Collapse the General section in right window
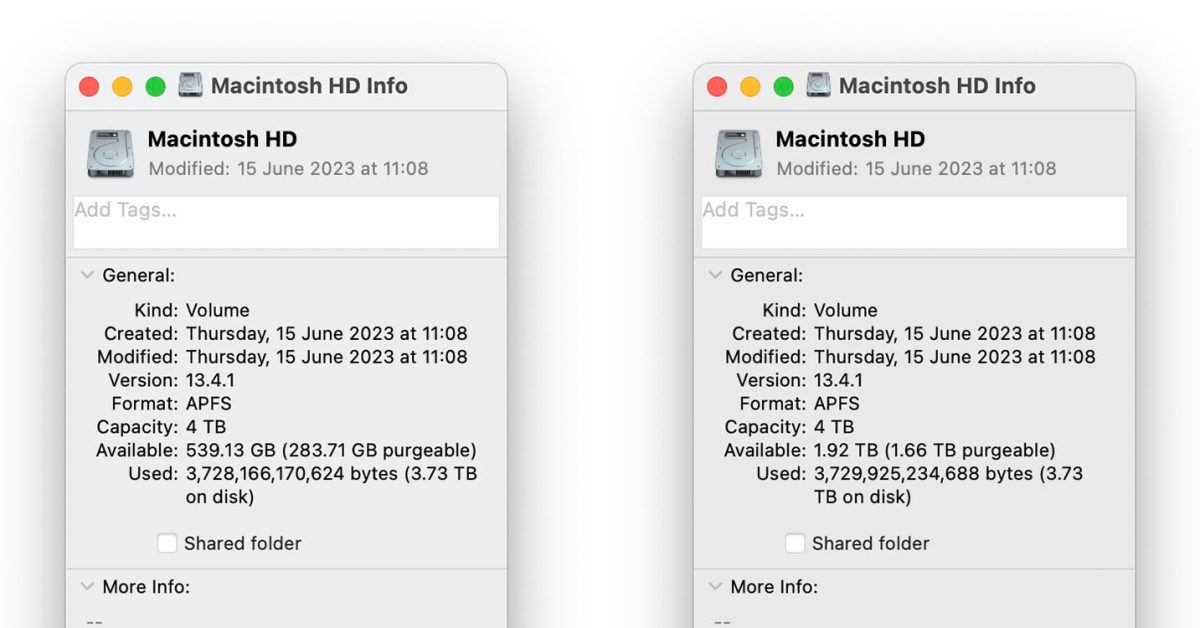The image size is (1200, 628). pyautogui.click(x=714, y=275)
